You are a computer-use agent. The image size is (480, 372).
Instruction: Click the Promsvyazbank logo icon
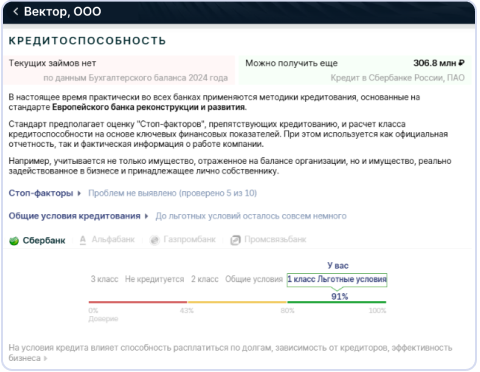point(235,240)
